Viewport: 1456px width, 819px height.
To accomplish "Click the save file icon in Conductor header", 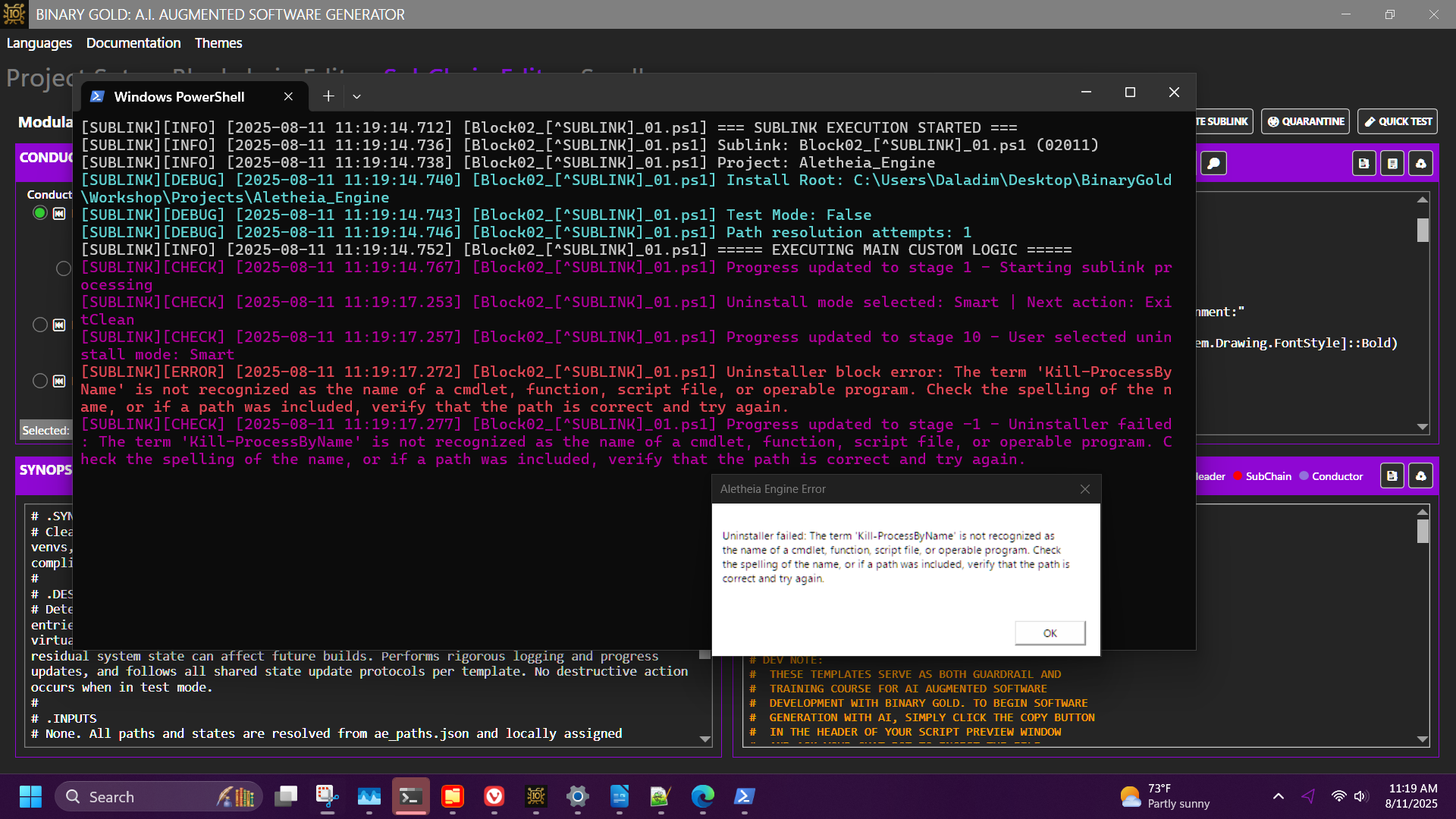I will [1363, 164].
